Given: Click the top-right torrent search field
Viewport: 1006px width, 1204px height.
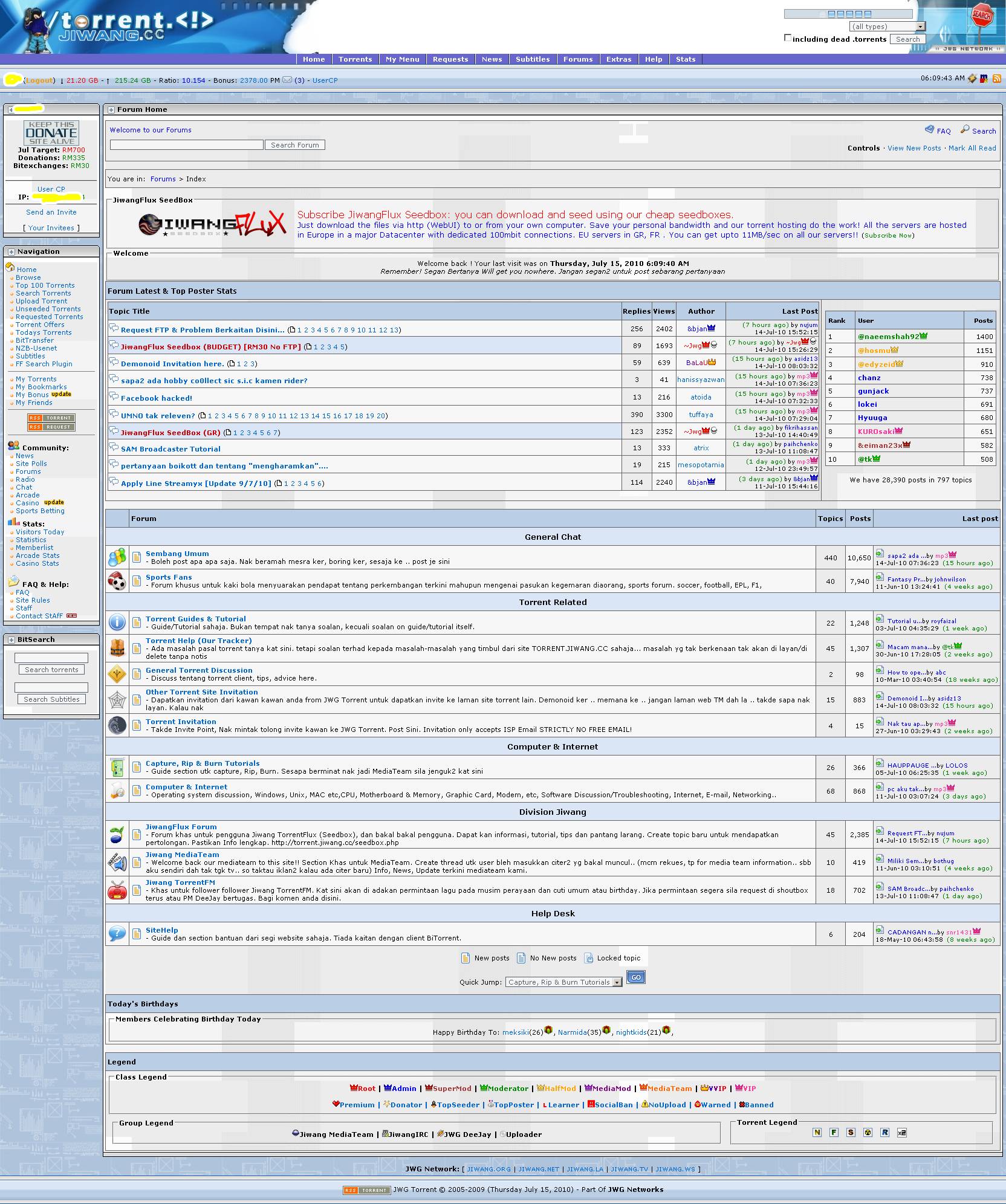Looking at the screenshot, I should (x=848, y=14).
